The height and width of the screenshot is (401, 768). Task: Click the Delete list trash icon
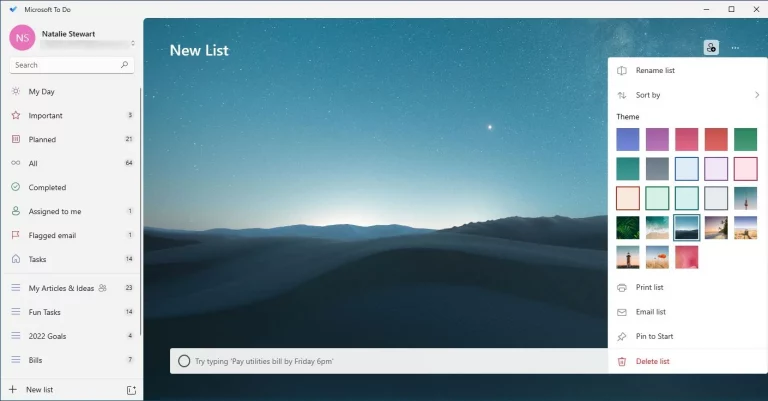tap(622, 361)
